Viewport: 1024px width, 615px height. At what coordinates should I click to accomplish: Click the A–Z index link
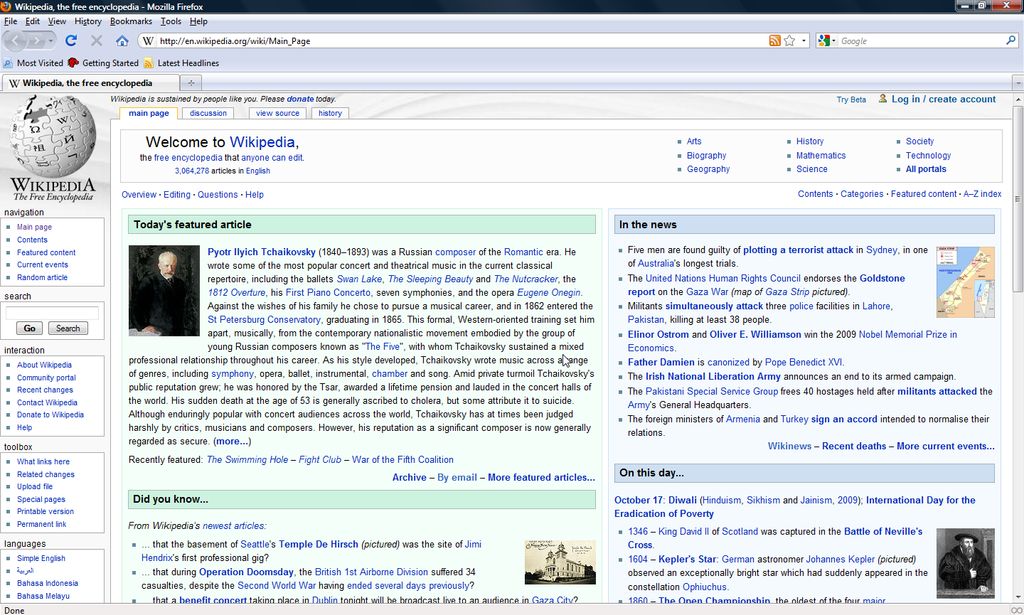(x=982, y=194)
